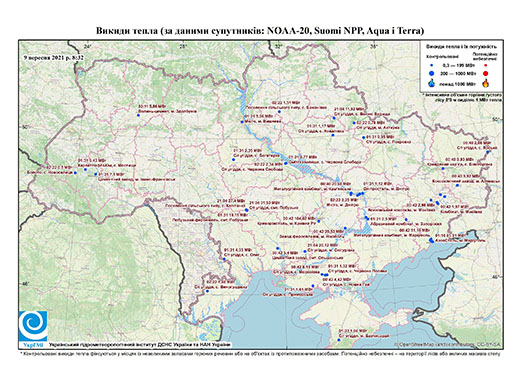This screenshot has width=520, height=368.
Task: Click the 0,3 — 199 MW legend label
Action: point(459,66)
